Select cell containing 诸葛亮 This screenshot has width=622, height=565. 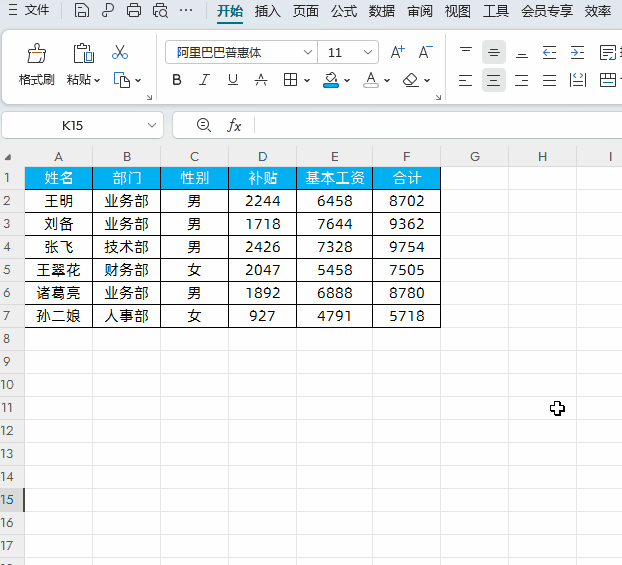58,293
